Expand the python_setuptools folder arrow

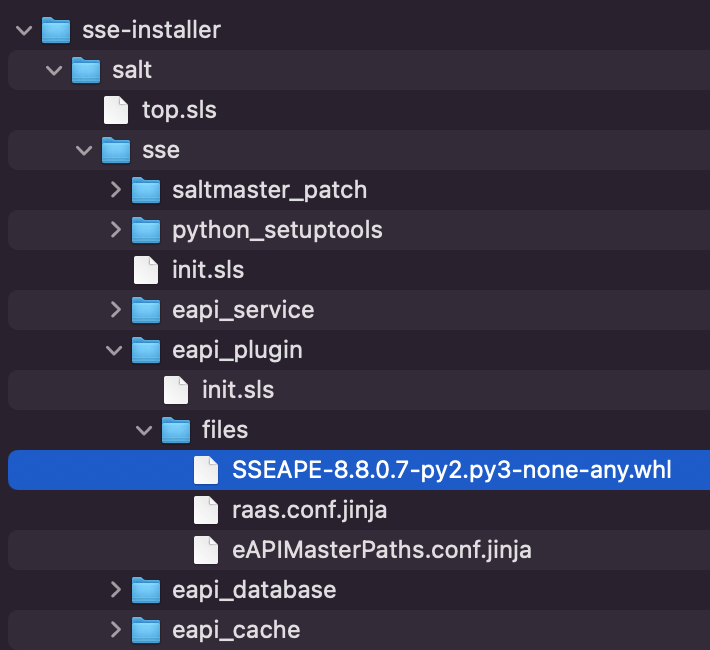[115, 230]
